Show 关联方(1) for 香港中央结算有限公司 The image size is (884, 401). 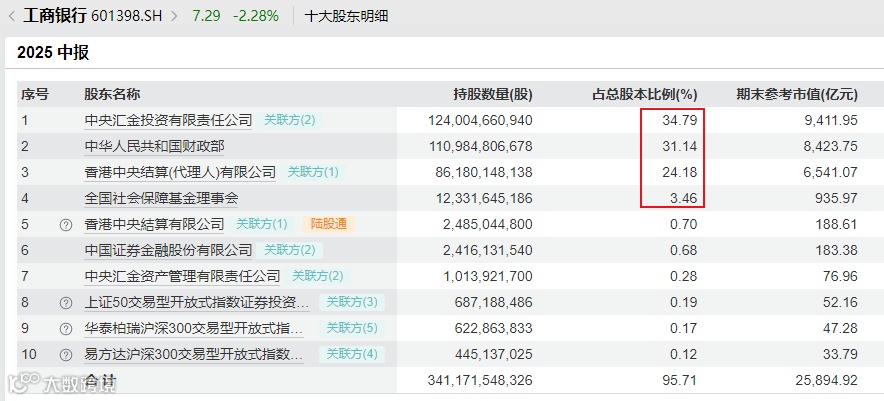[x=262, y=224]
